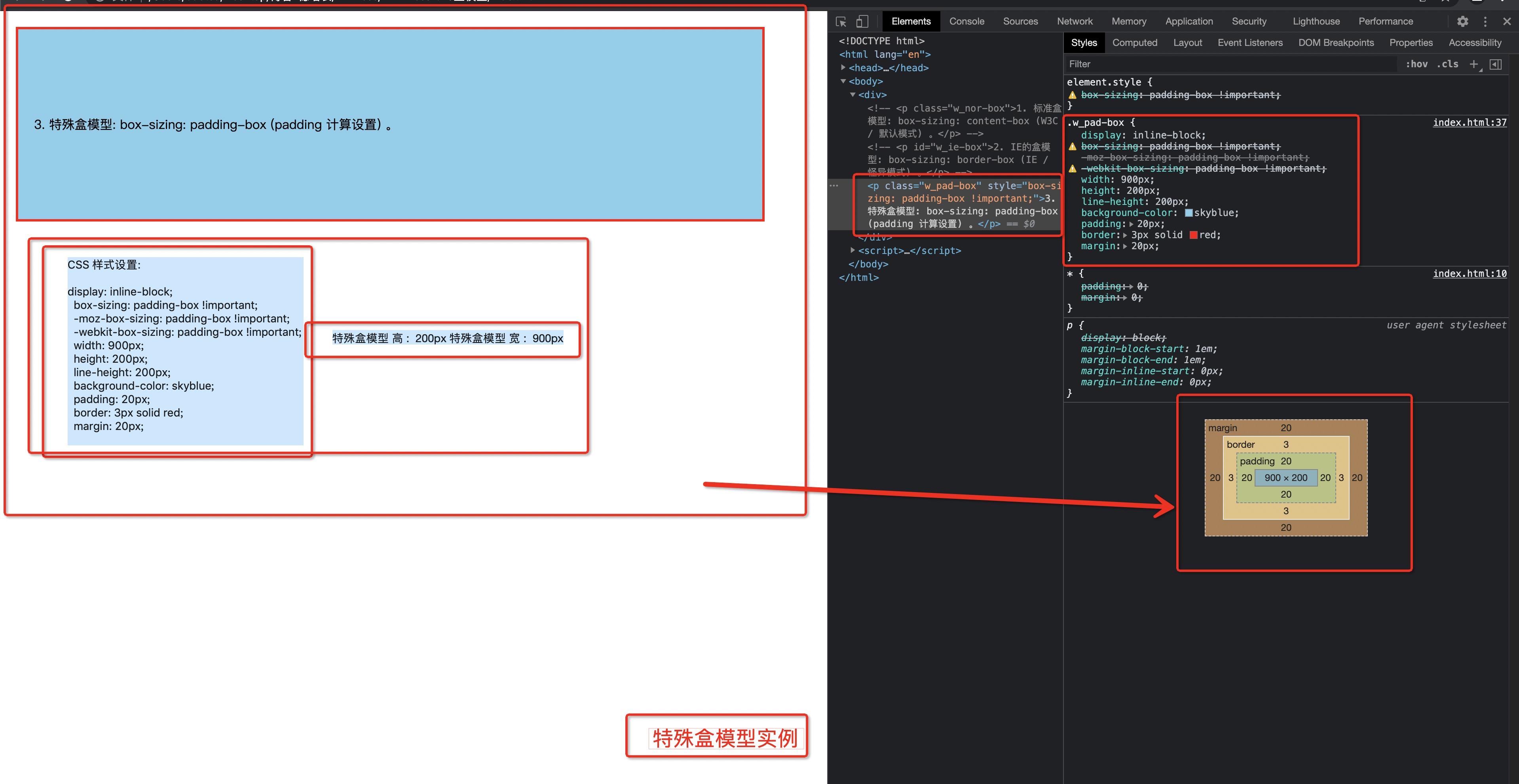Open DevTools settings gear
The image size is (1519, 784).
(1462, 21)
